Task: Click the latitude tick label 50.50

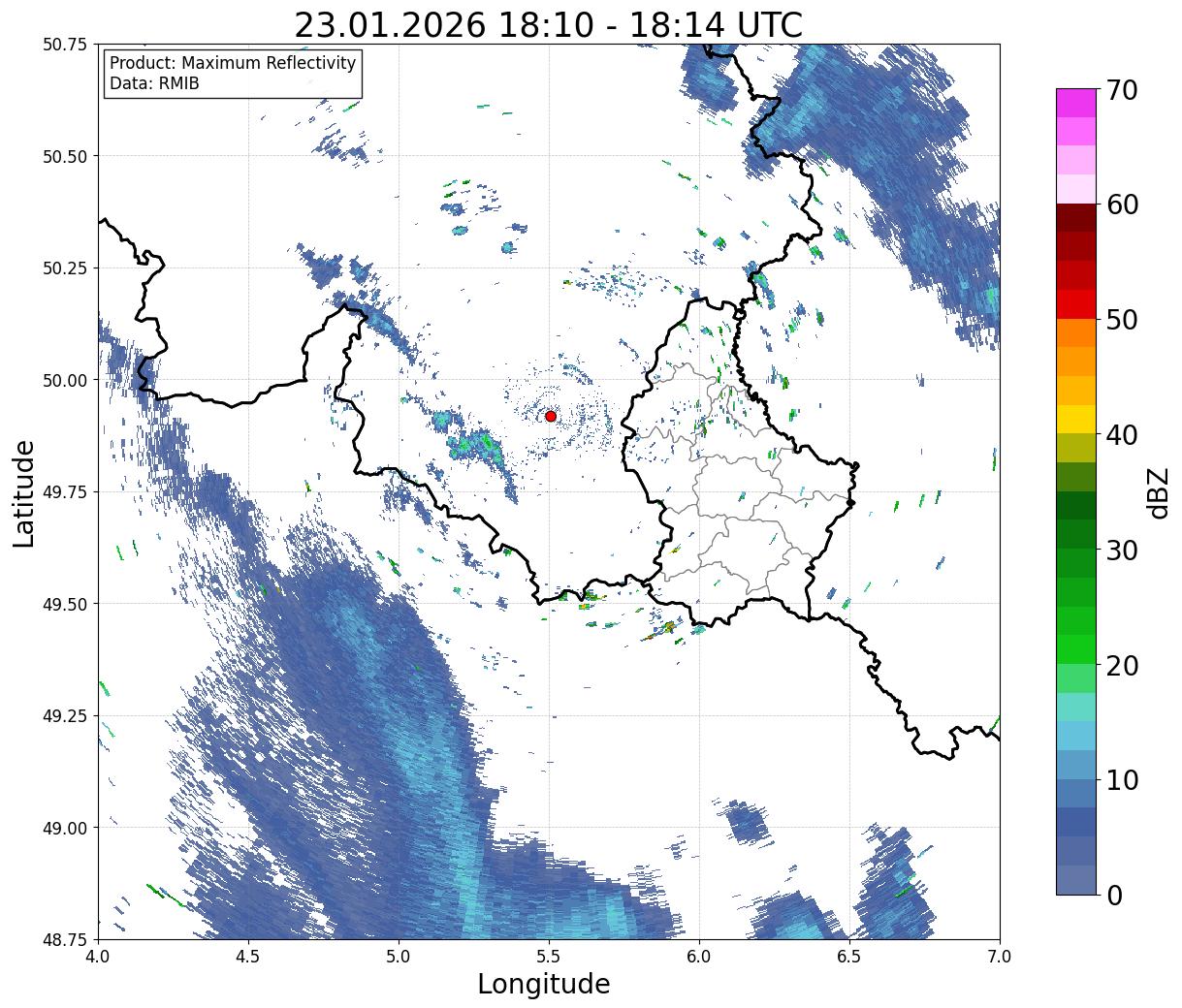Action: 64,156
